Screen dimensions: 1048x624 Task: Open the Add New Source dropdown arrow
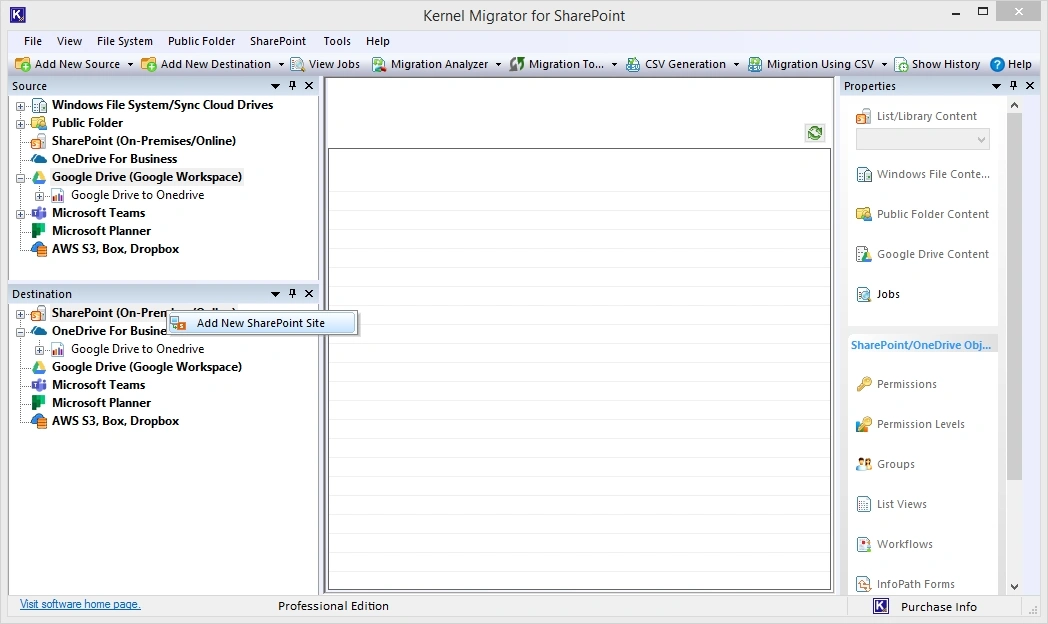point(130,65)
